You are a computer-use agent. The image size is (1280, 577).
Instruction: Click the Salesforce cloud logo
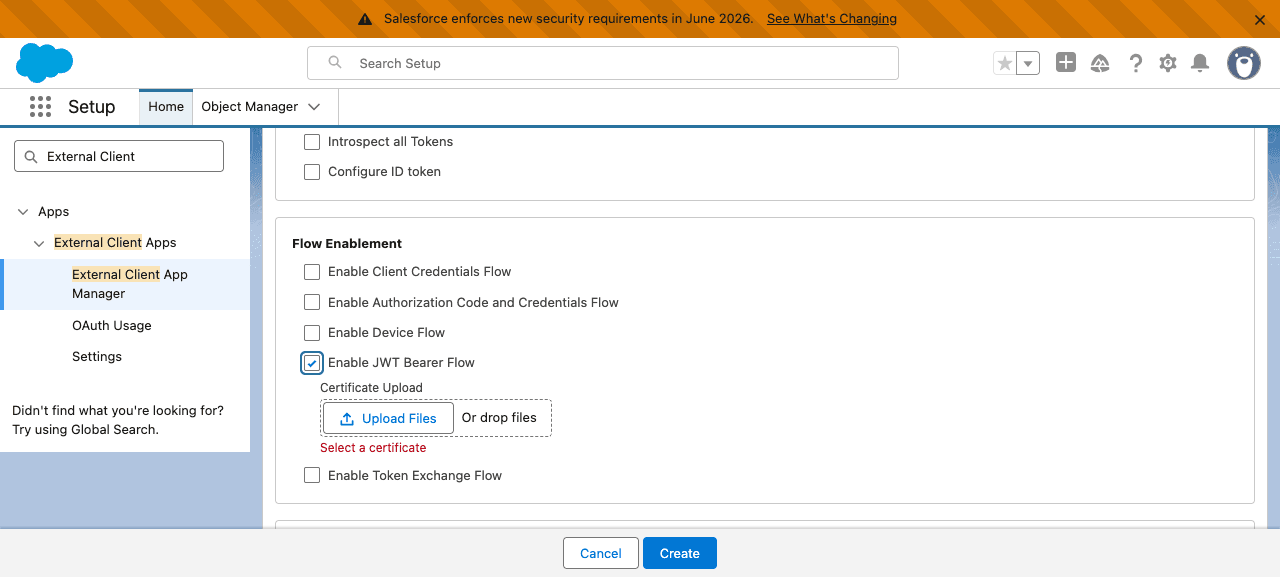click(44, 63)
